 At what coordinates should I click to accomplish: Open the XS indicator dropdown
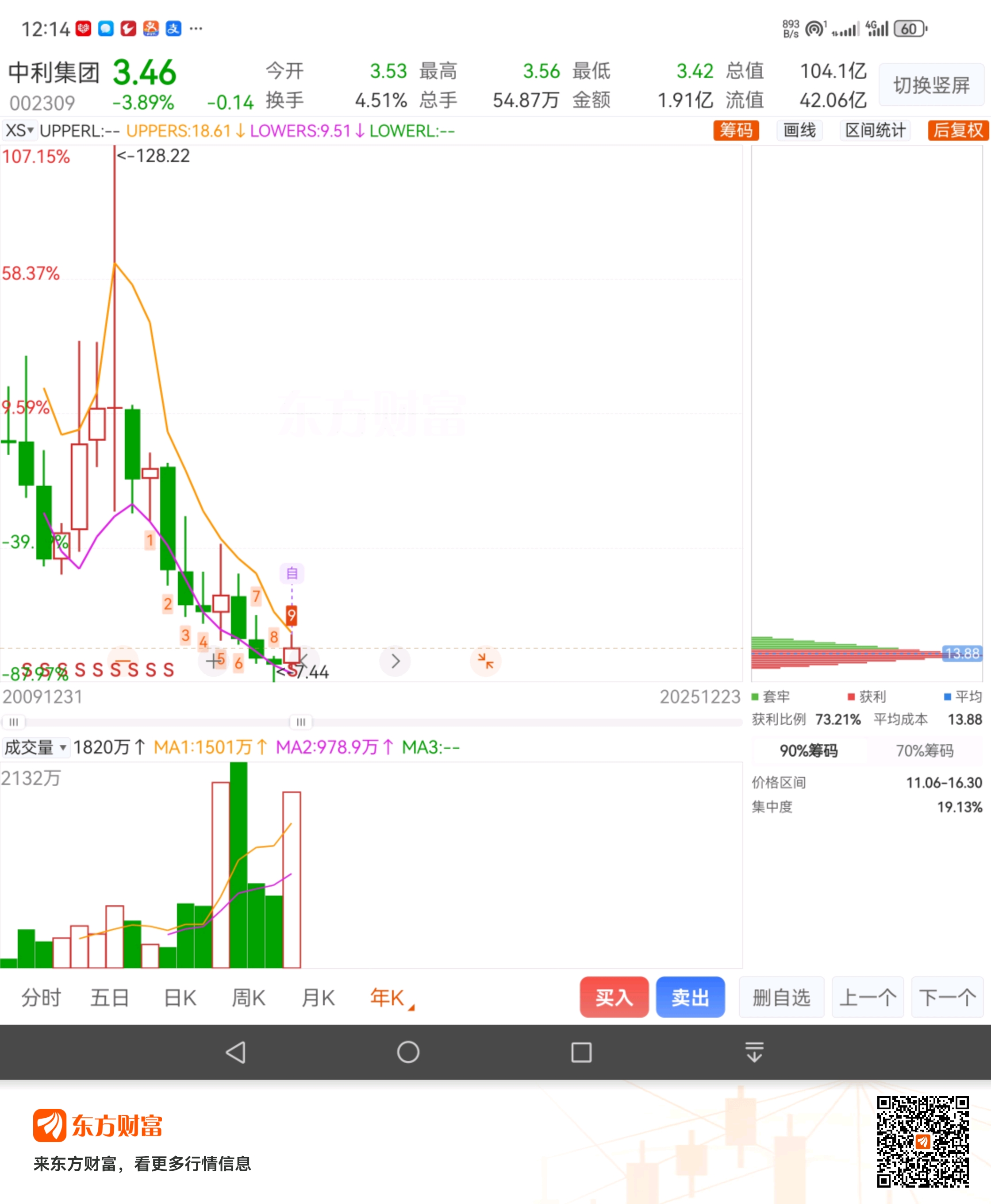[19, 131]
